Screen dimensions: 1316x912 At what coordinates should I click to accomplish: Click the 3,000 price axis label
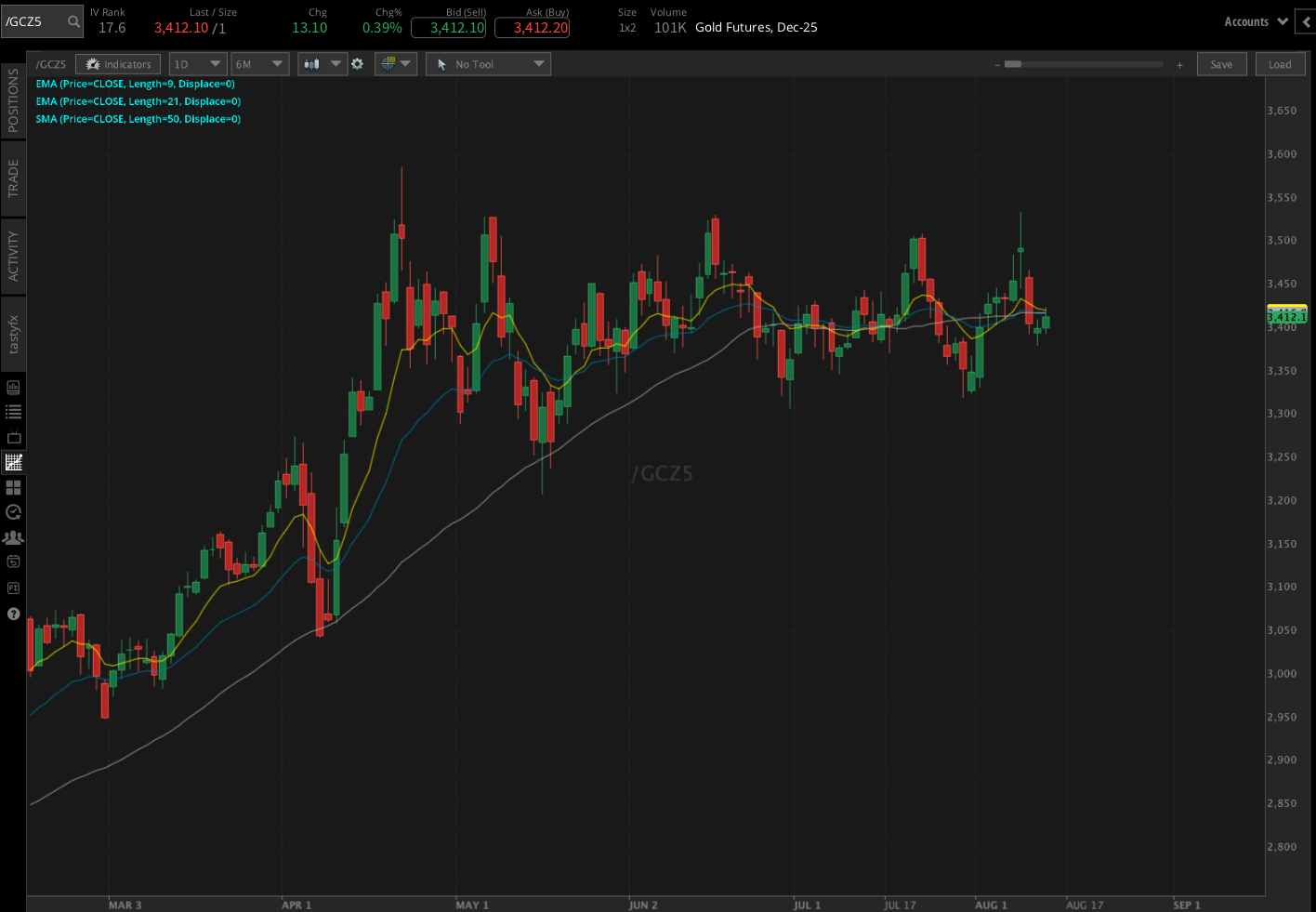tap(1282, 673)
